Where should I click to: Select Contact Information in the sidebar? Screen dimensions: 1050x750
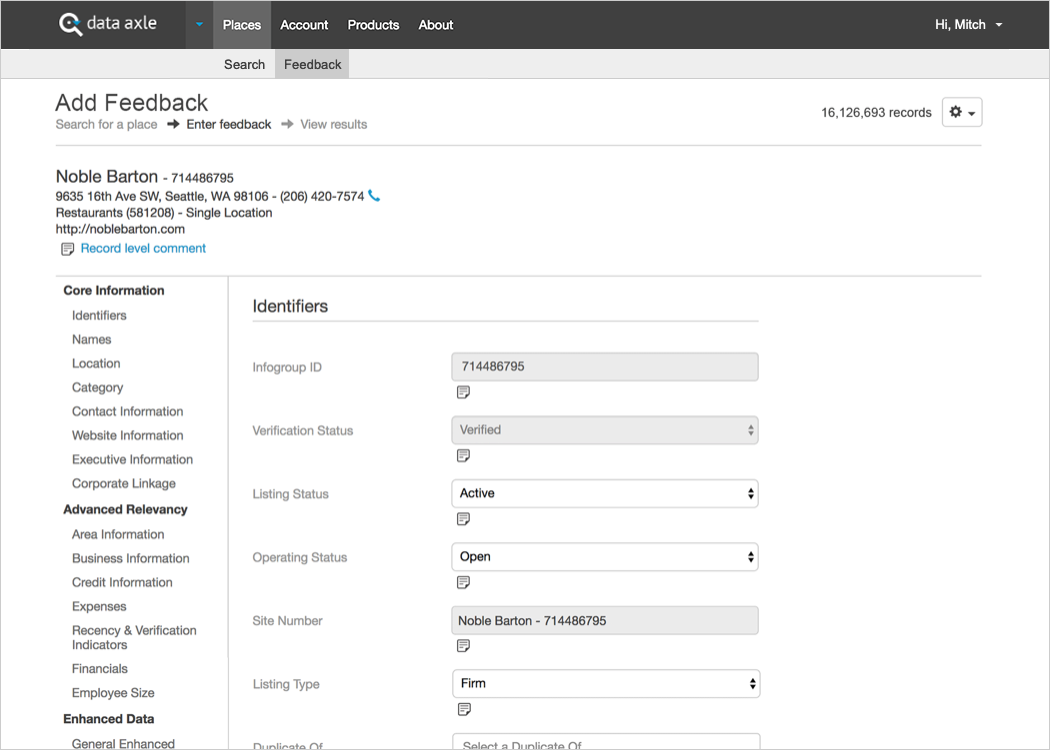pos(127,411)
